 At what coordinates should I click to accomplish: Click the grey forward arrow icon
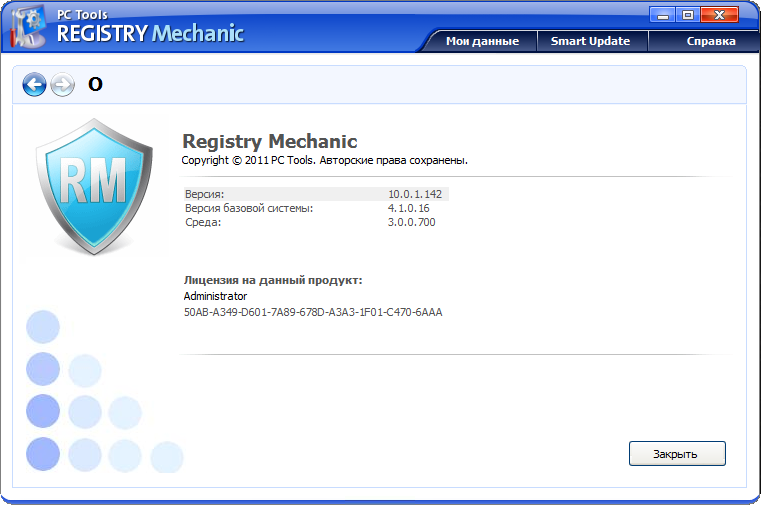63,85
